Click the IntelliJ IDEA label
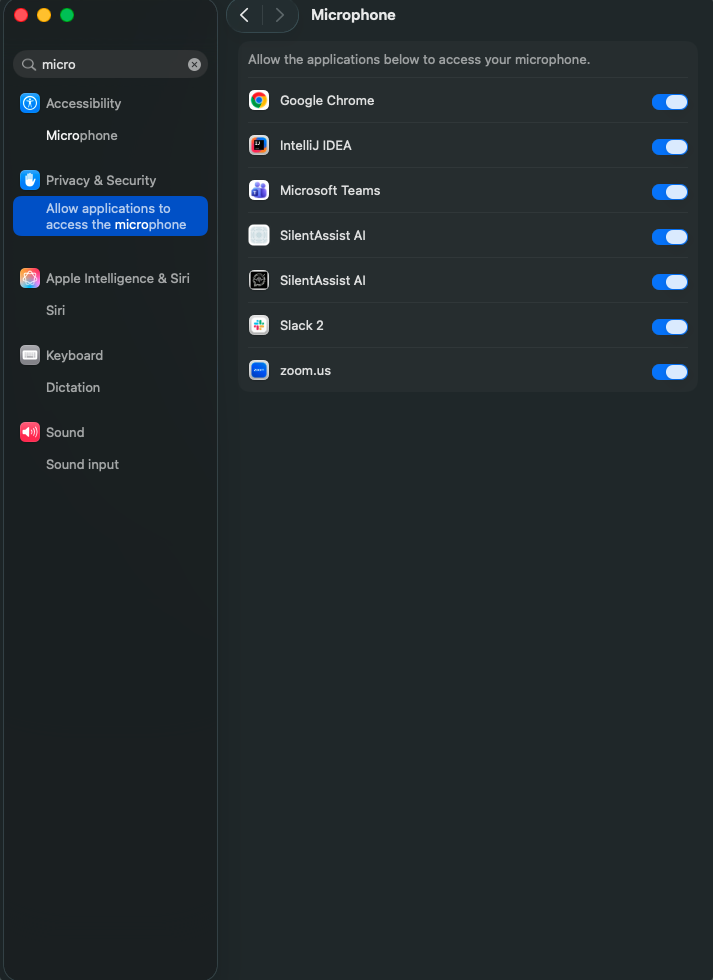The width and height of the screenshot is (713, 980). coord(316,146)
